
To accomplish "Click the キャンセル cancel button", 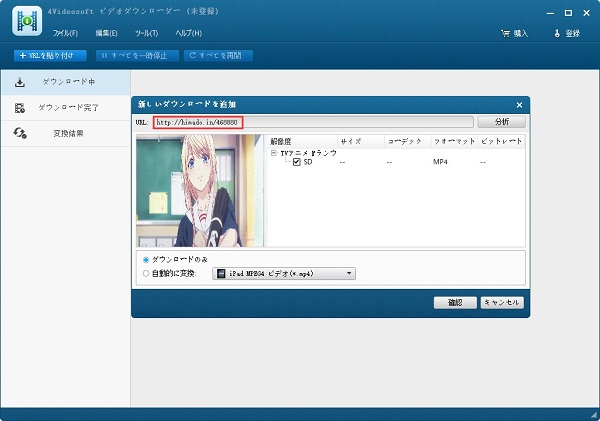I will click(x=502, y=303).
